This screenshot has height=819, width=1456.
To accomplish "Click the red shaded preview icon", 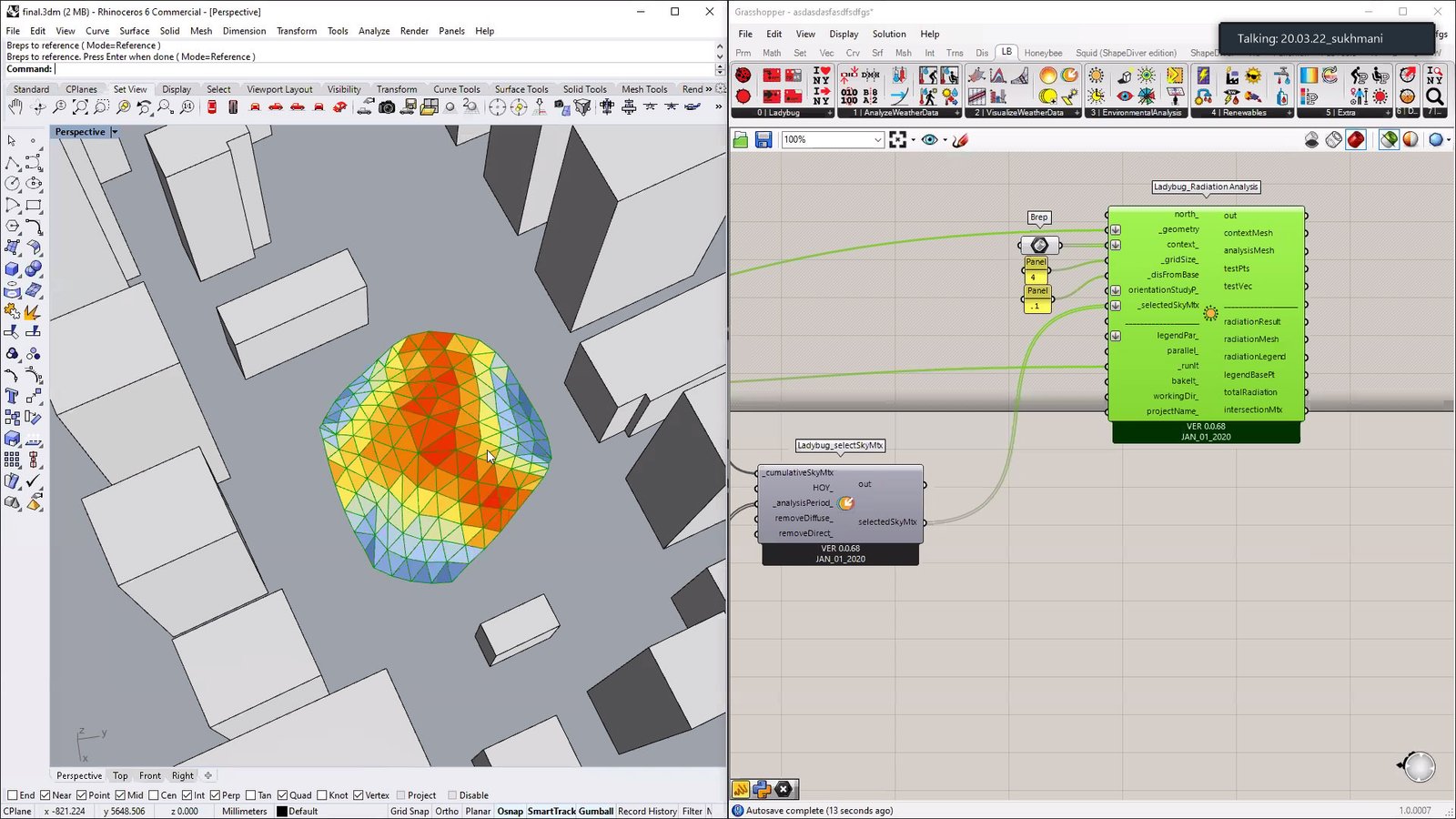I will tap(1356, 139).
